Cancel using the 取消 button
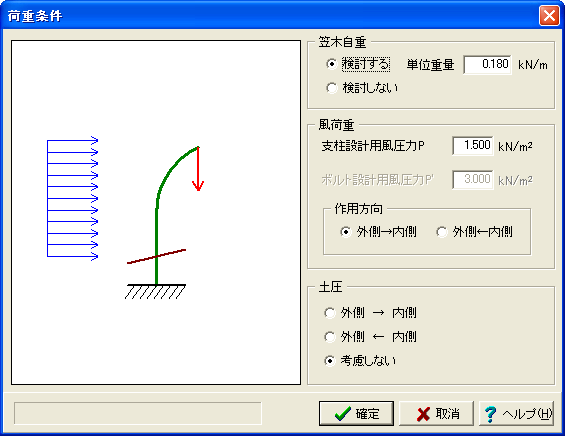Image resolution: width=565 pixels, height=436 pixels. pos(436,414)
